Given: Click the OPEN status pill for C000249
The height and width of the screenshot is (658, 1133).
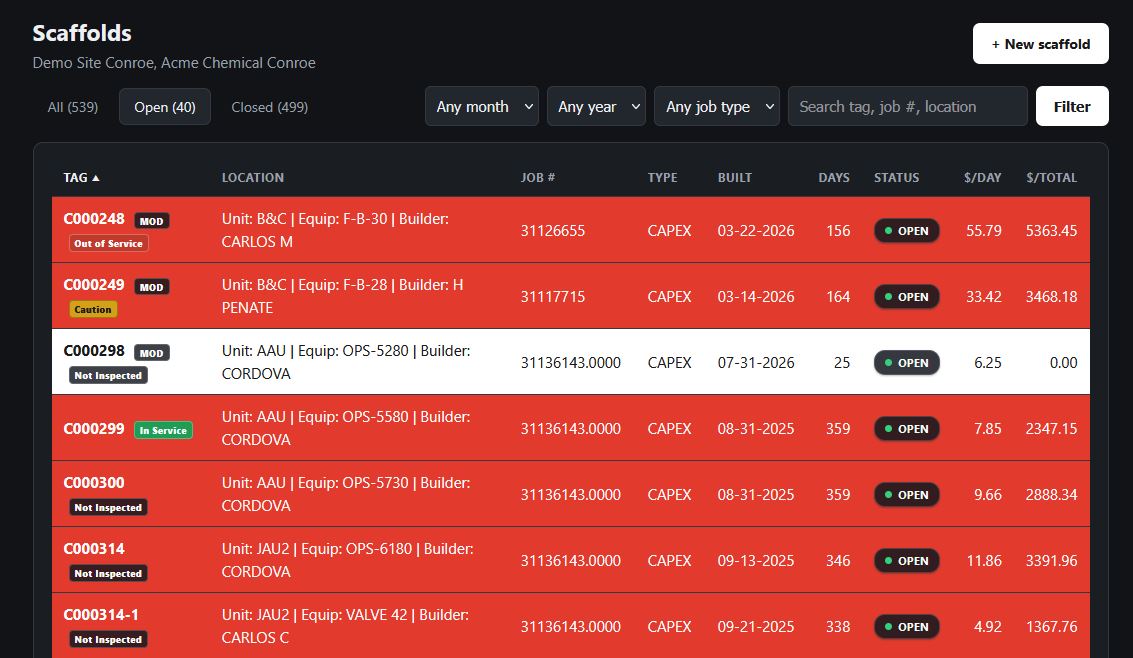Looking at the screenshot, I should 907,297.
